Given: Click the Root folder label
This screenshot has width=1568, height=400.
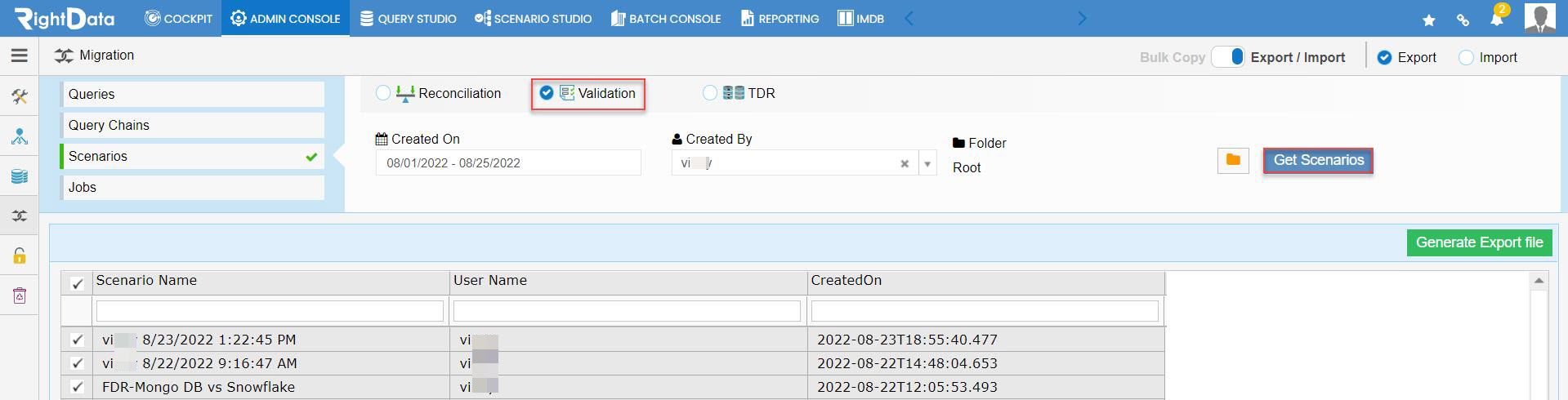Looking at the screenshot, I should point(967,167).
